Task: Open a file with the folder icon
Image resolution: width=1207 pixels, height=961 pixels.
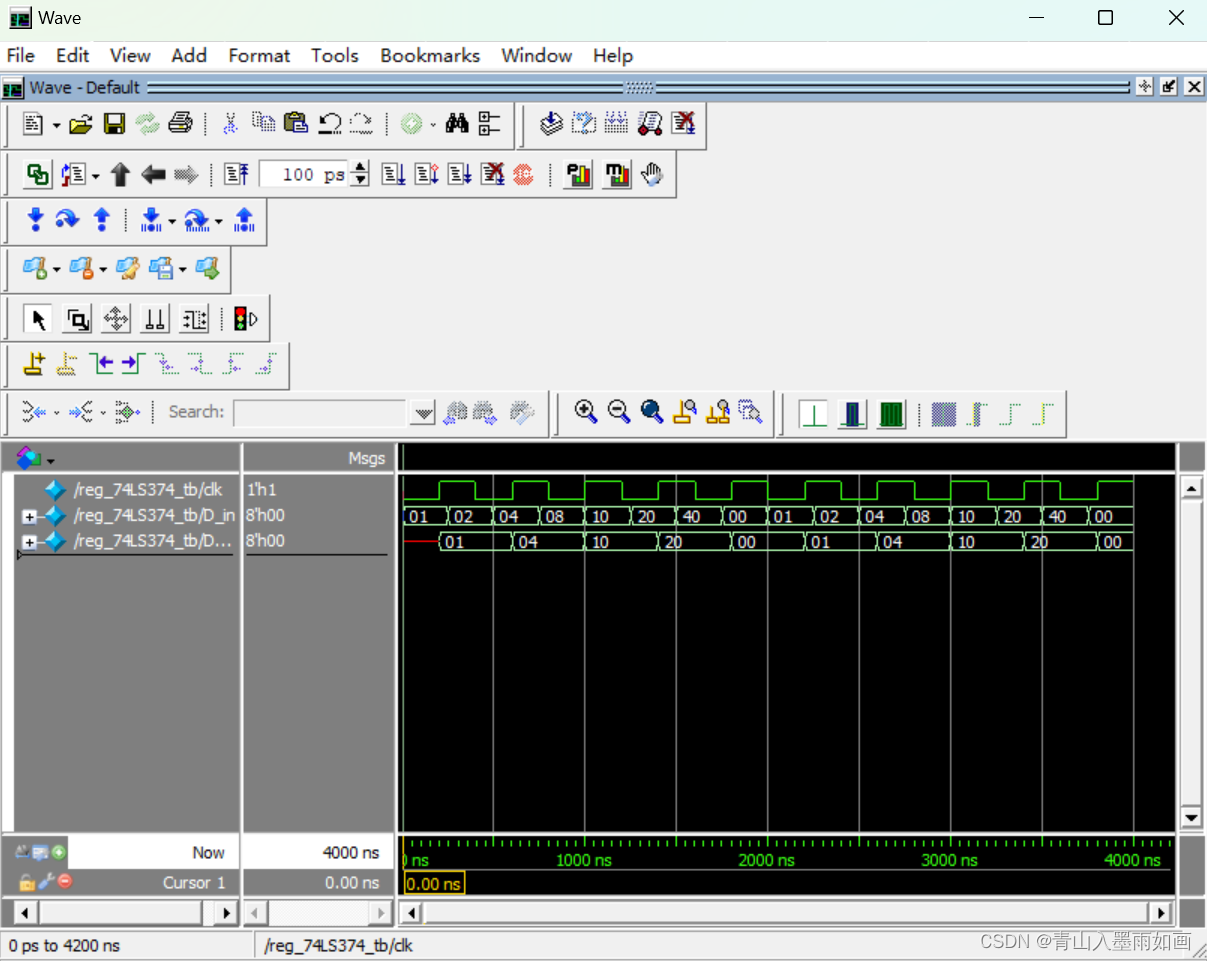Action: coord(81,124)
